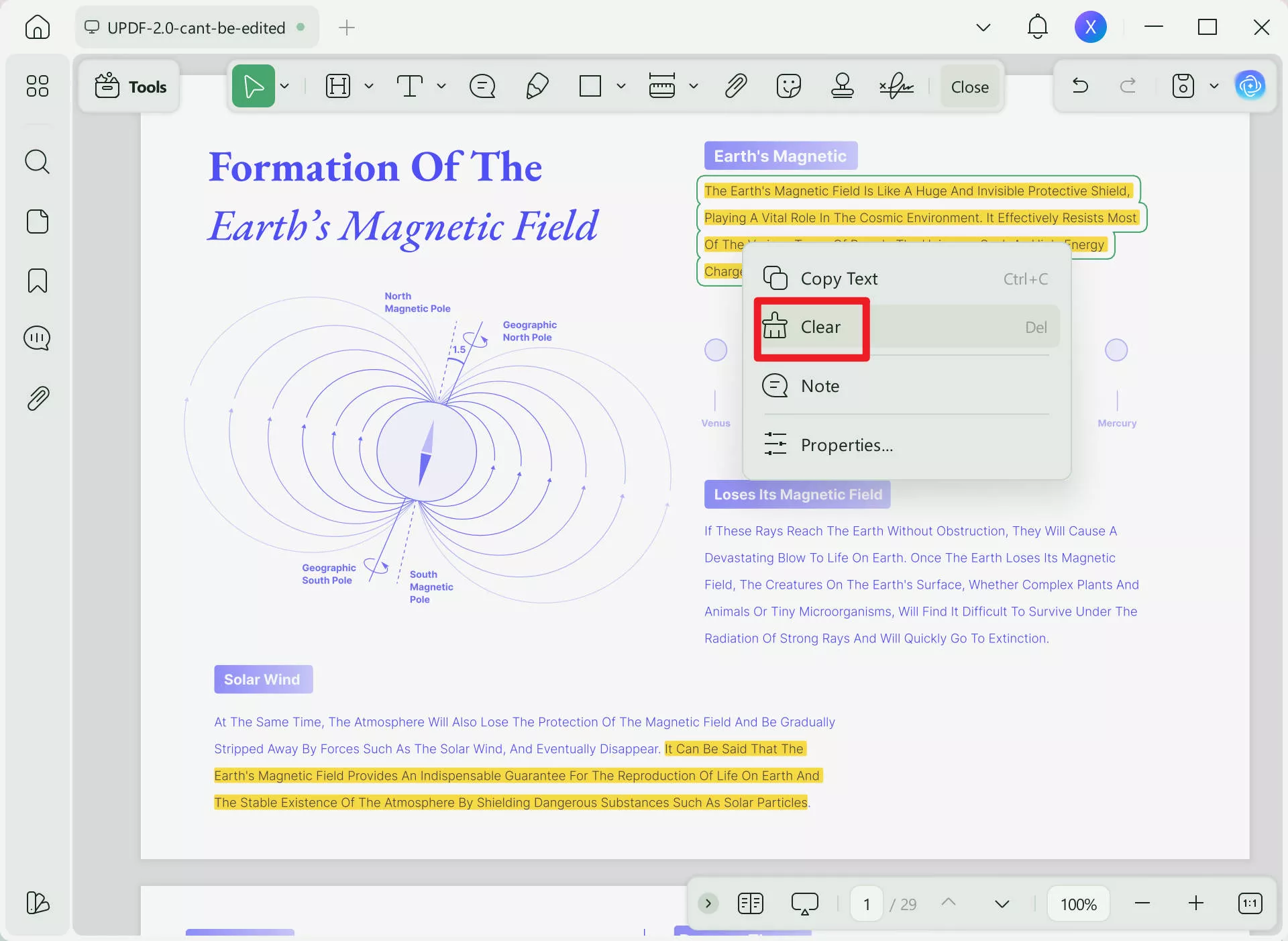The image size is (1288, 941).
Task: Open the stamp tool
Action: (x=843, y=86)
